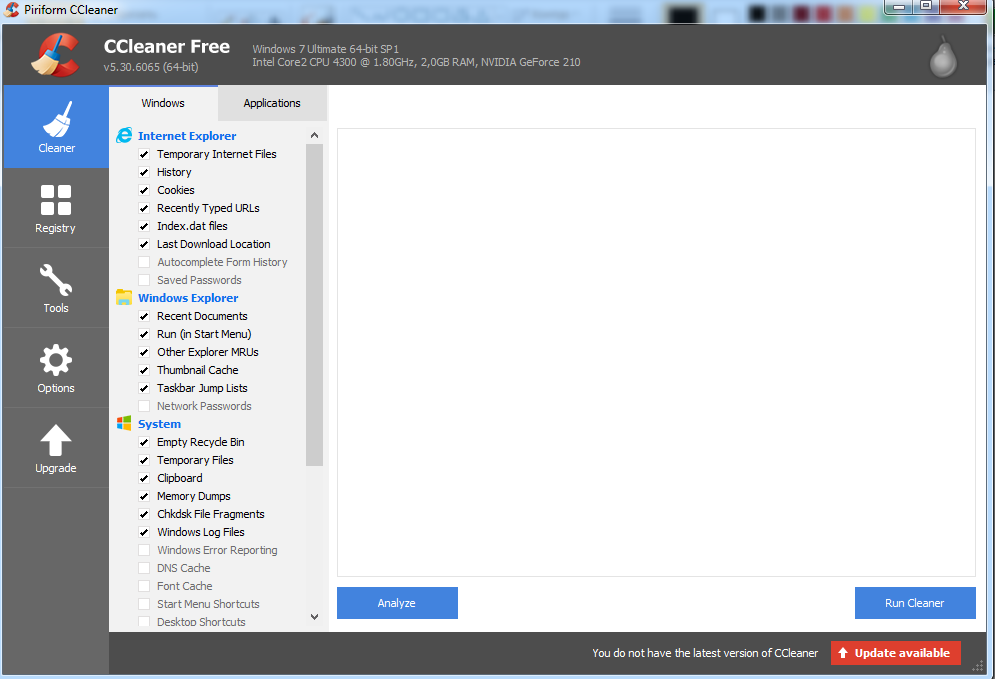Enable DNS Cache checkbox
Viewport: 995px width, 679px height.
[144, 568]
